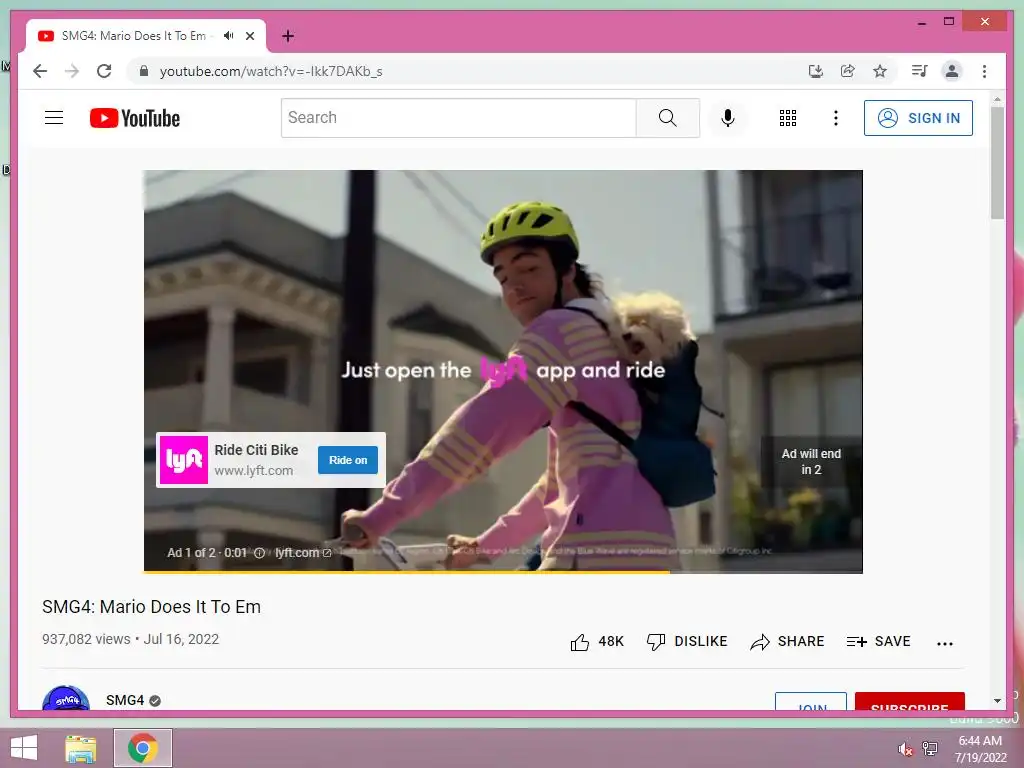Viewport: 1024px width, 768px height.
Task: Click the SIGN IN button
Action: (918, 118)
